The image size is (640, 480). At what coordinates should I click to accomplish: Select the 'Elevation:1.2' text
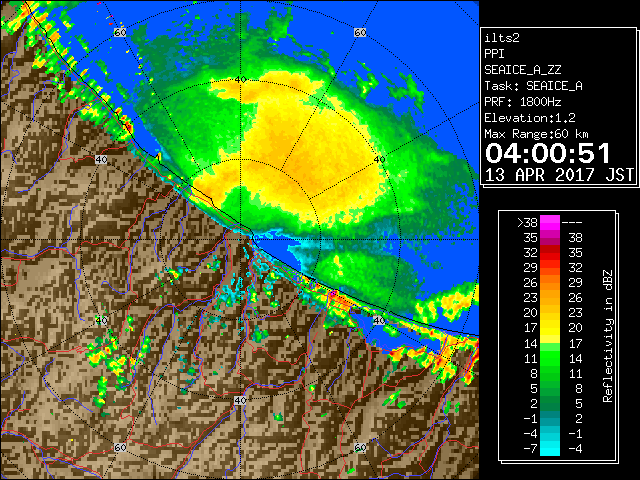[530, 118]
